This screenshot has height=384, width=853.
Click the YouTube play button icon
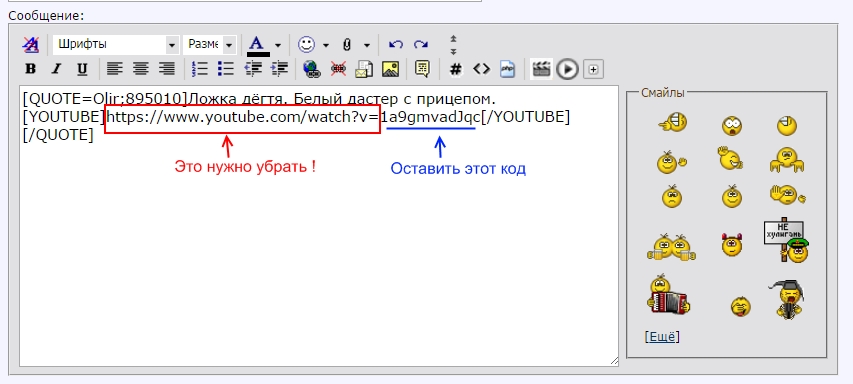pyautogui.click(x=567, y=69)
